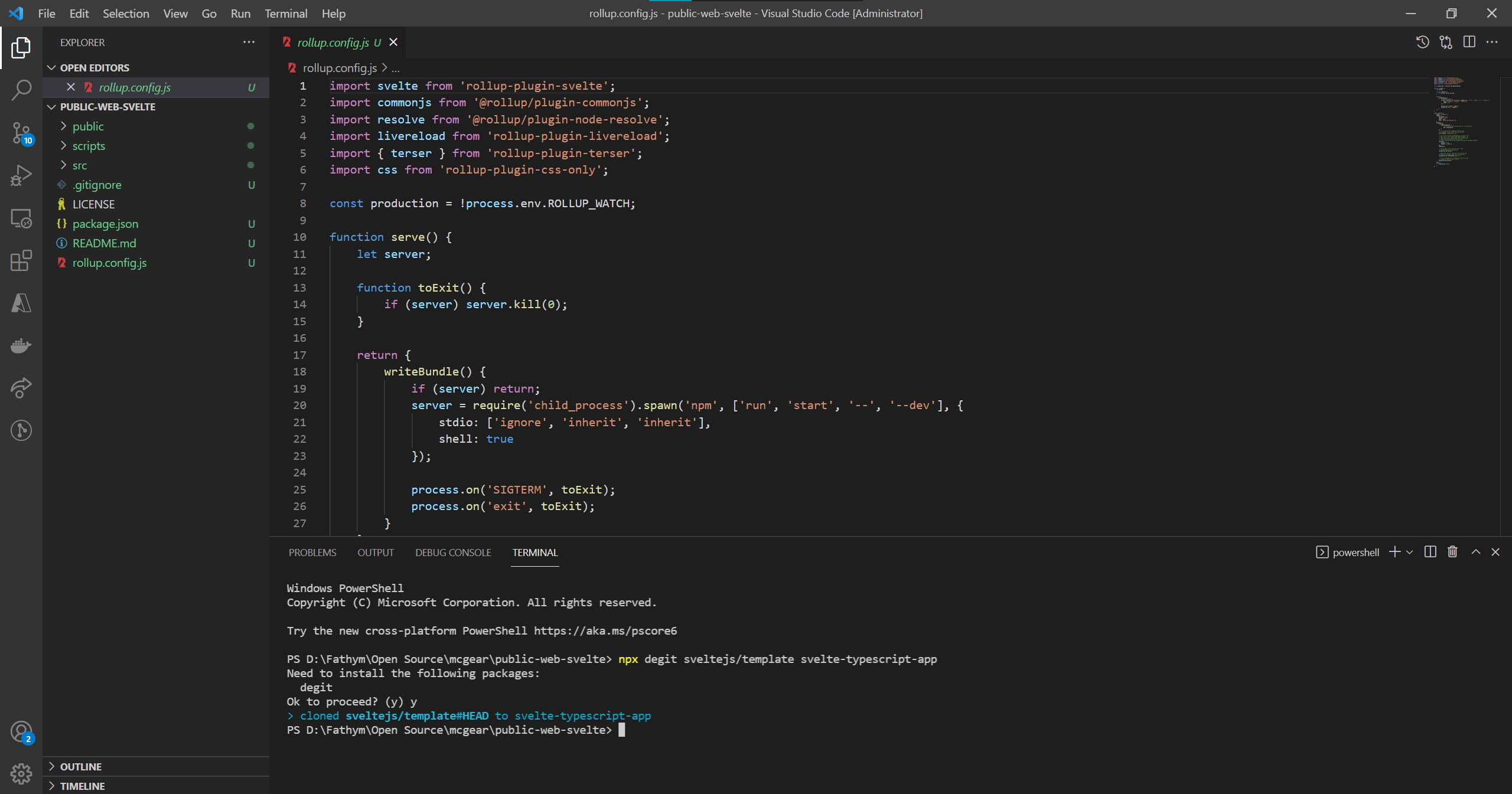
Task: Click the VS Code logo icon
Action: (16, 13)
